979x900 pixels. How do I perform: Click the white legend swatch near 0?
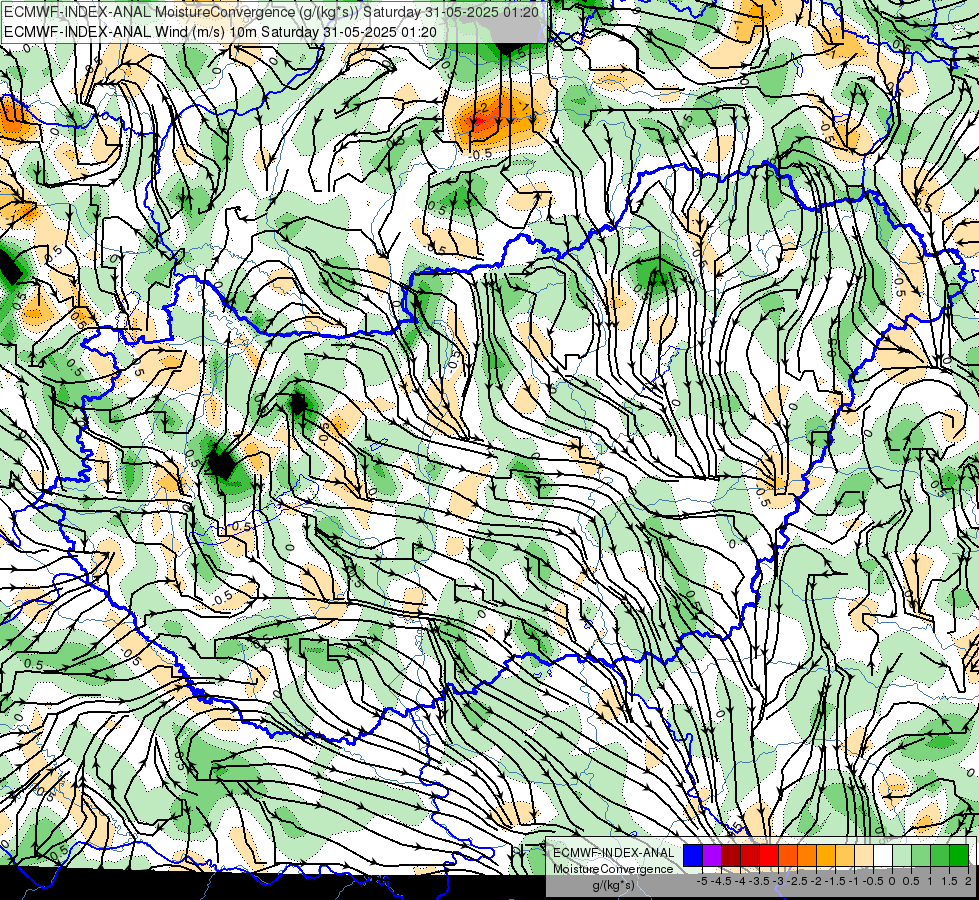[x=883, y=855]
